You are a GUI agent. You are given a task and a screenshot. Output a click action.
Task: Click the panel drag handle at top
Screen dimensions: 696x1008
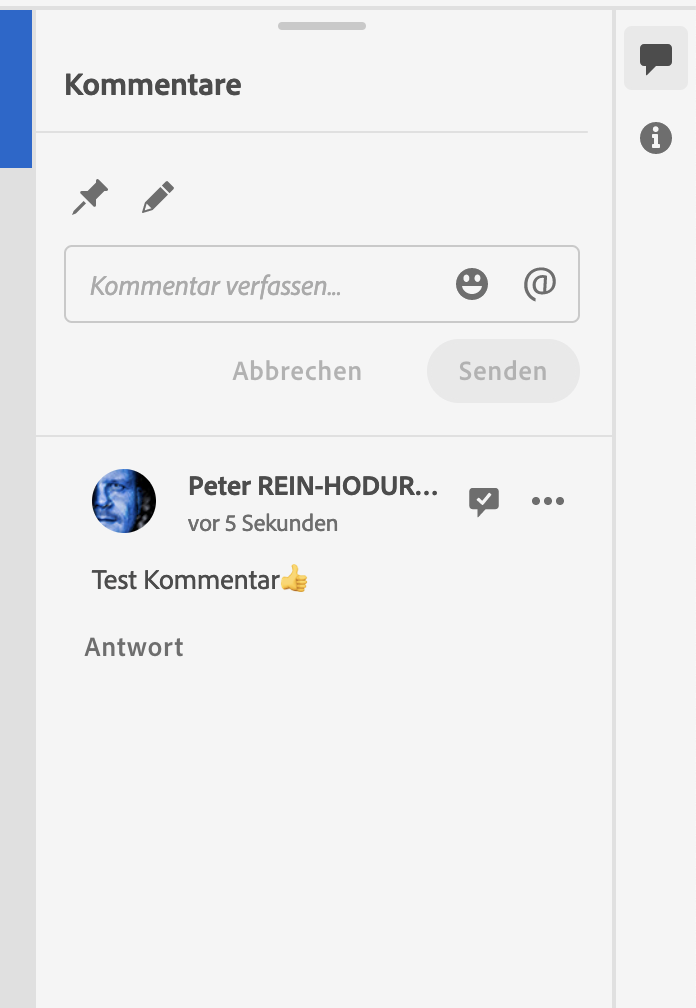322,26
